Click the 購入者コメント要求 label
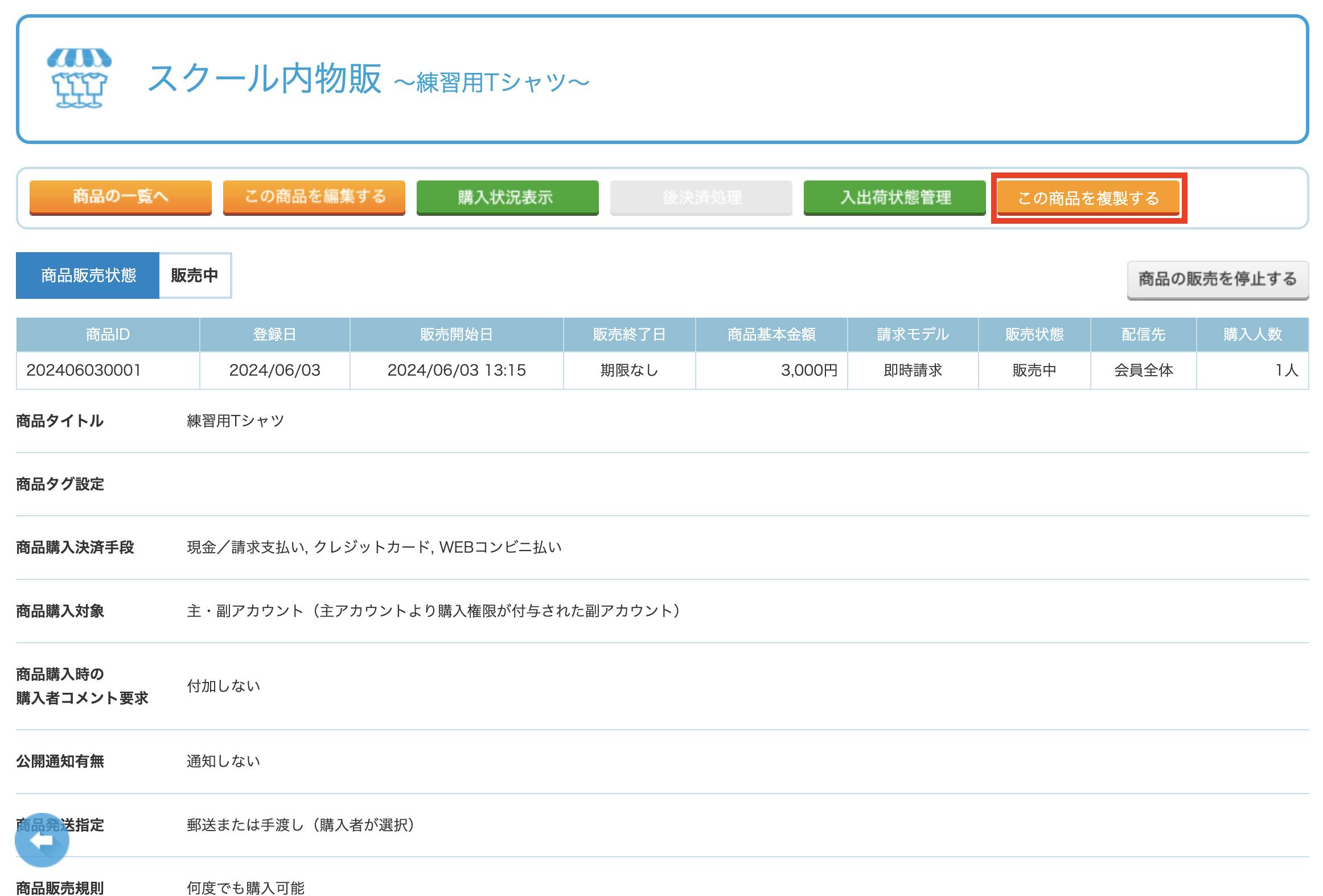Image resolution: width=1323 pixels, height=896 pixels. 82,698
